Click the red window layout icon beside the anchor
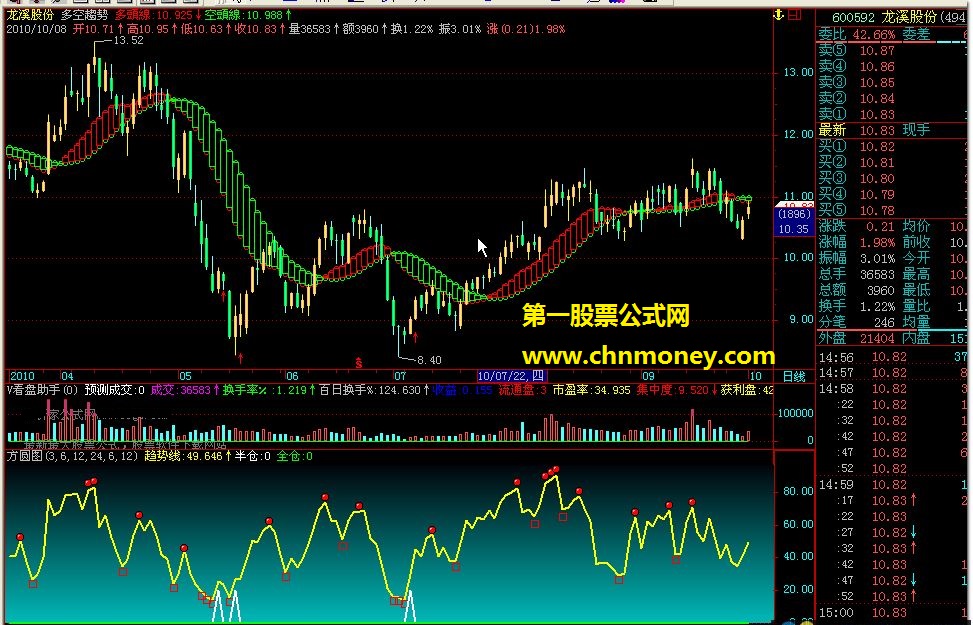The height and width of the screenshot is (625, 973). pos(795,15)
